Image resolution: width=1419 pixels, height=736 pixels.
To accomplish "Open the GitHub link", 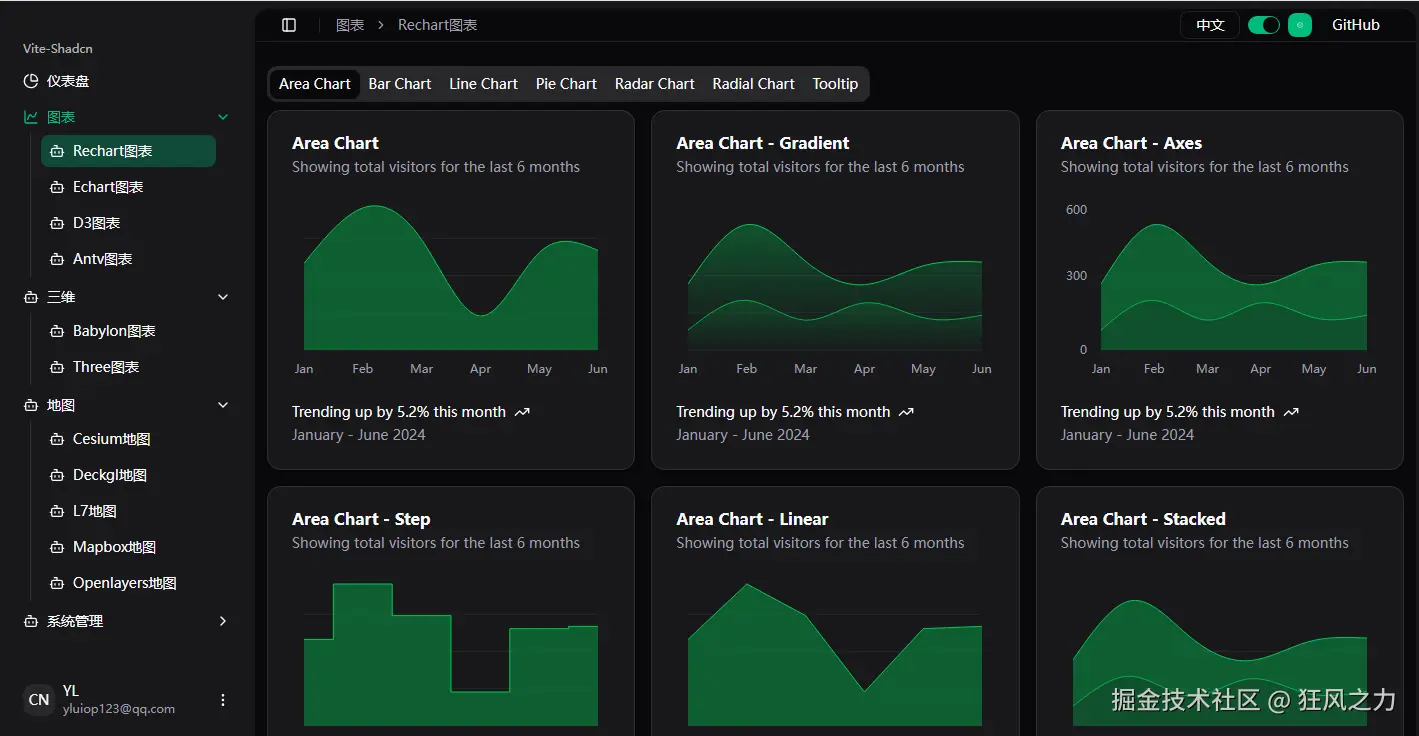I will tap(1356, 25).
